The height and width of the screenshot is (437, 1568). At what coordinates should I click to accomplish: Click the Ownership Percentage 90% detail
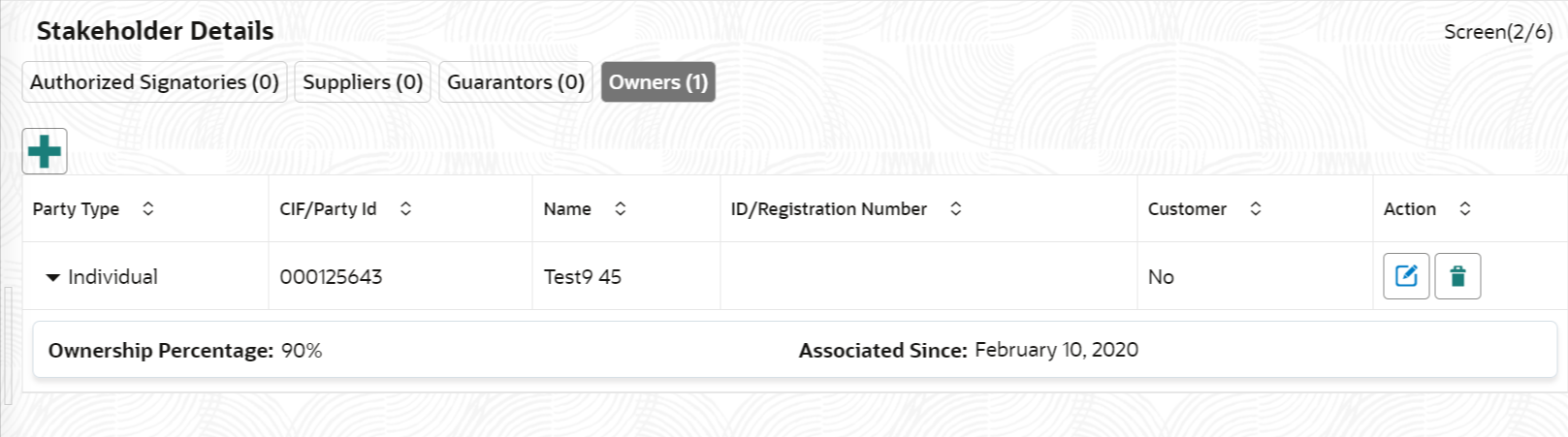pos(185,351)
